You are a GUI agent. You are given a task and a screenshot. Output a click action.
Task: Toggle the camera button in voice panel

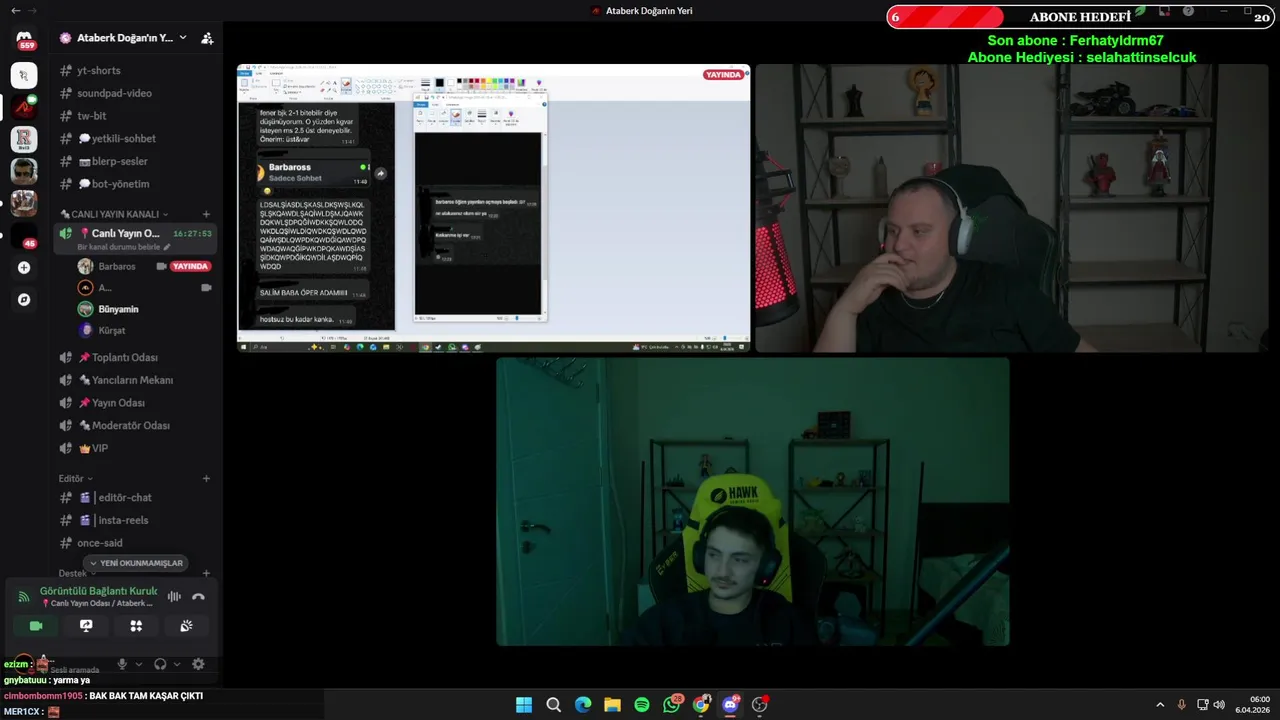click(x=36, y=626)
